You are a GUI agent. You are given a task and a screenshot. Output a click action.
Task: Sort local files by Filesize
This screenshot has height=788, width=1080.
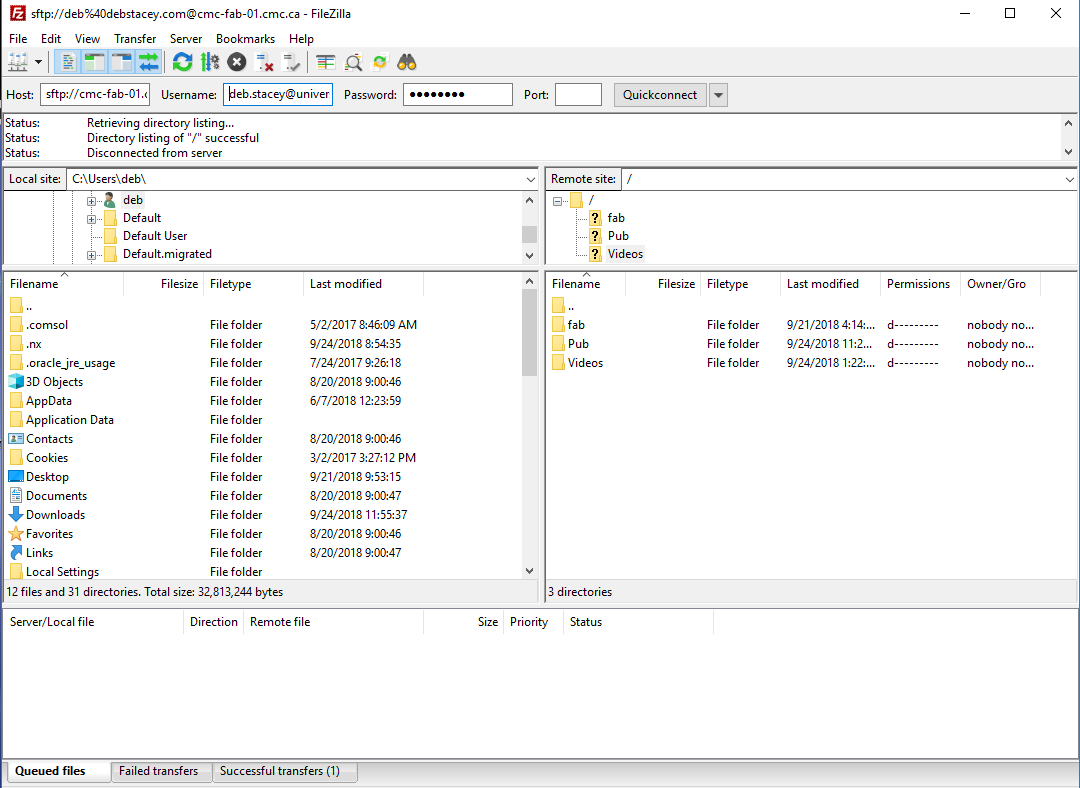(x=164, y=284)
